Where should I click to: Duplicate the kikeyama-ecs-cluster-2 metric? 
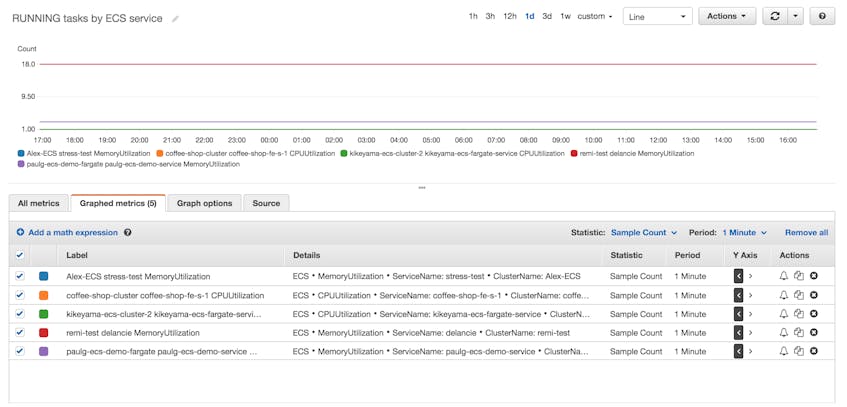point(799,314)
